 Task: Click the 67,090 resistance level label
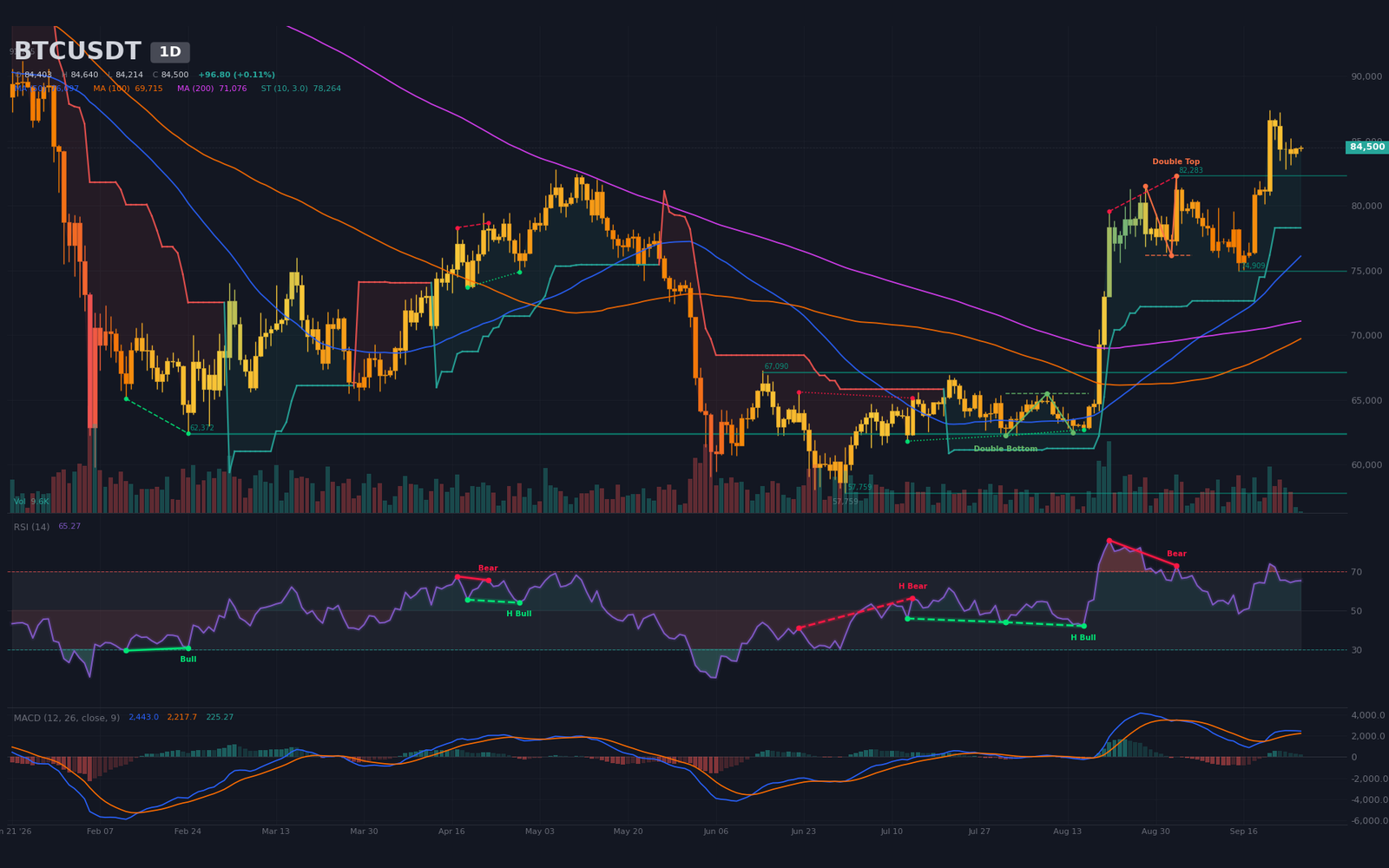[x=776, y=366]
